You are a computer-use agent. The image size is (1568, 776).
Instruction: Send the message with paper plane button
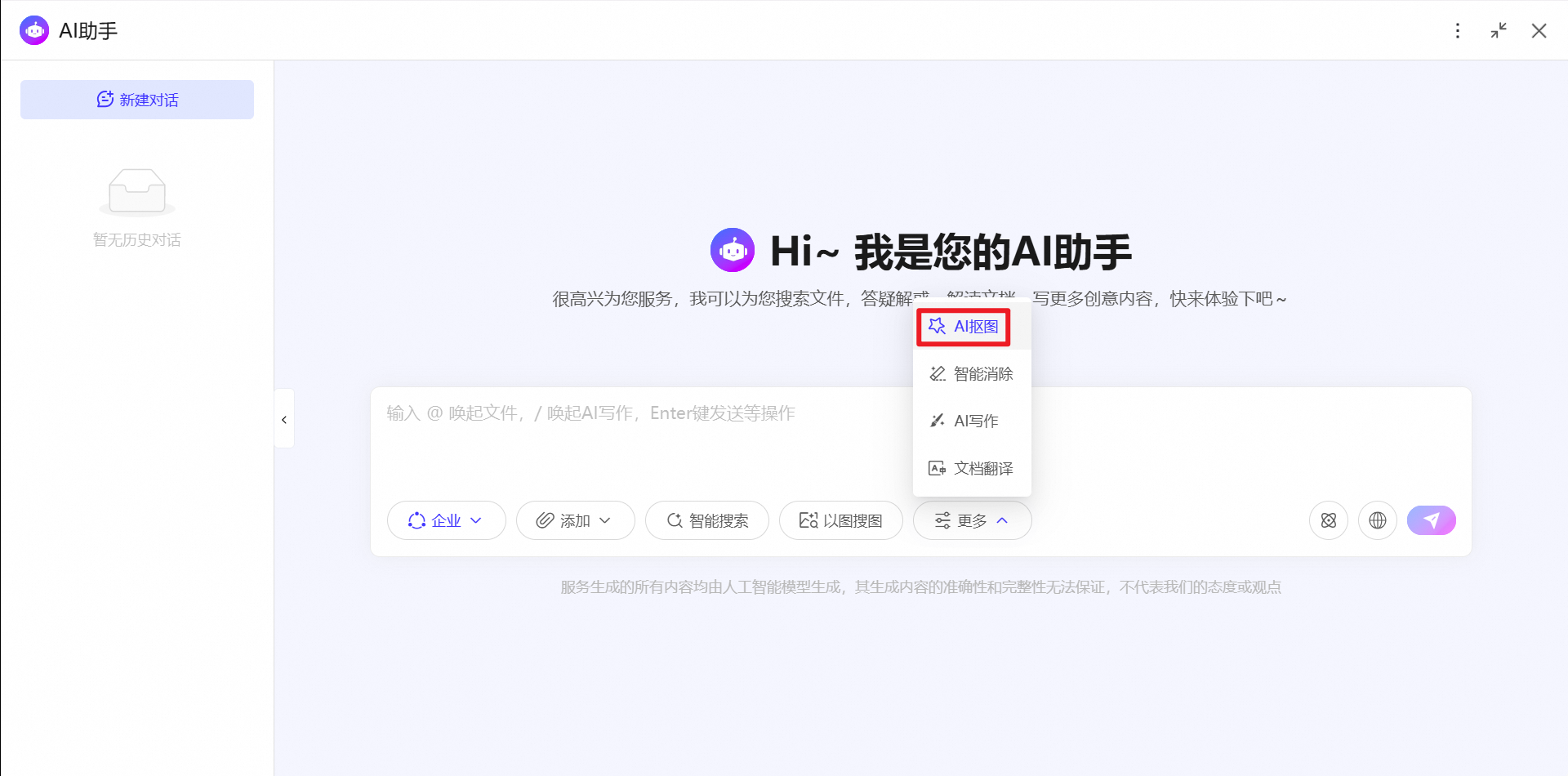point(1432,520)
